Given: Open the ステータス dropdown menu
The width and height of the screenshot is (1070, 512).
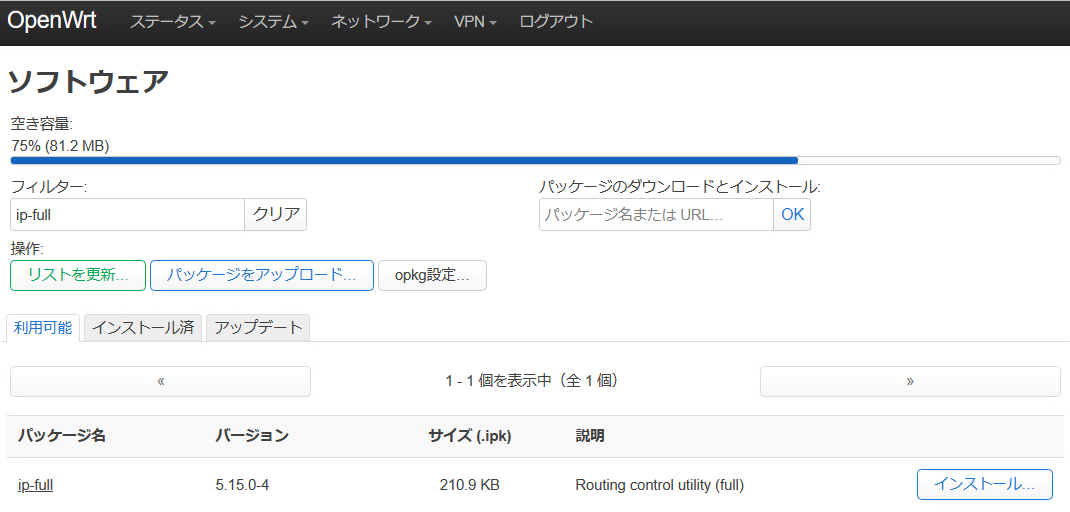Looking at the screenshot, I should tap(173, 21).
